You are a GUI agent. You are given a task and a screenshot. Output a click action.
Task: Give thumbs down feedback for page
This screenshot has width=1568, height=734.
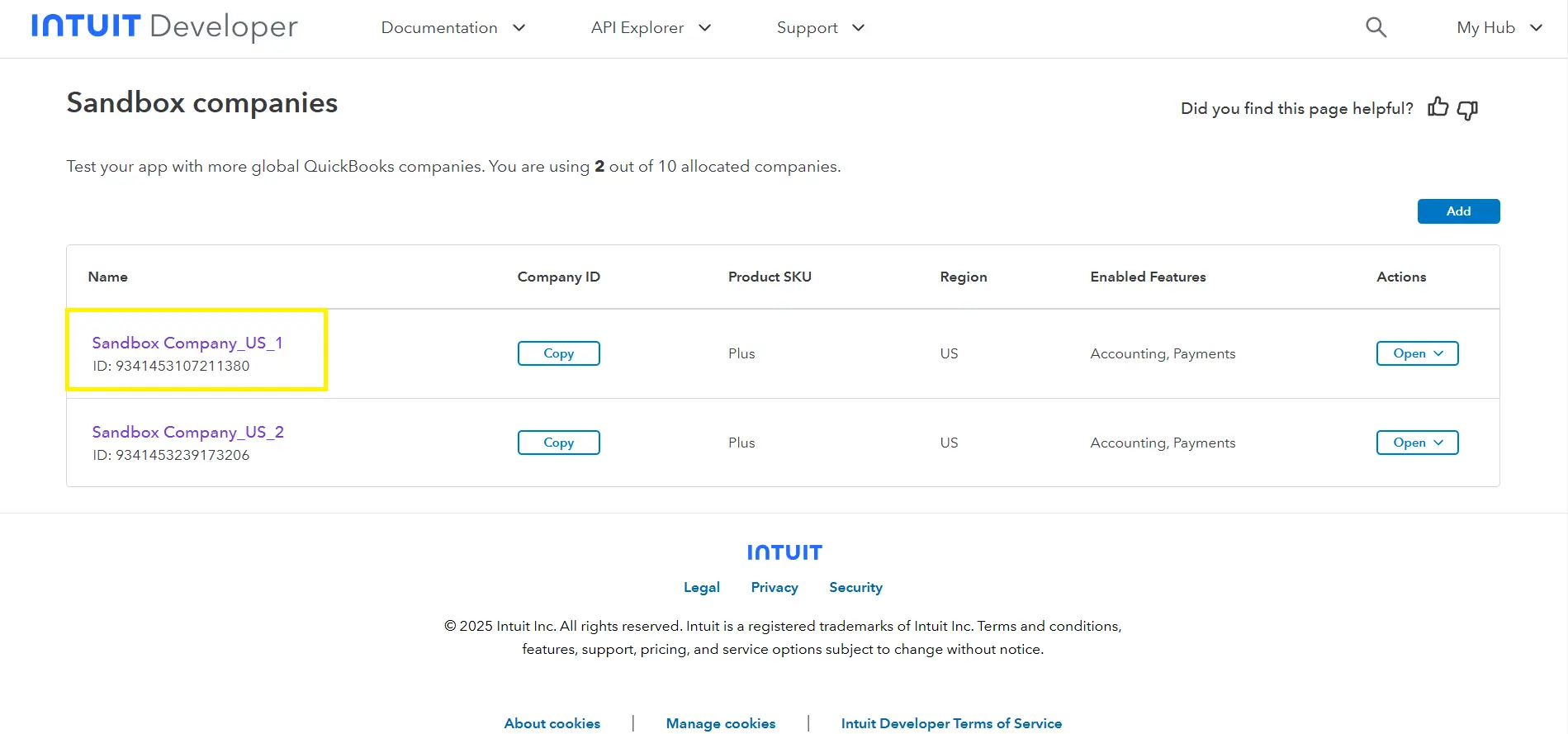click(1467, 110)
